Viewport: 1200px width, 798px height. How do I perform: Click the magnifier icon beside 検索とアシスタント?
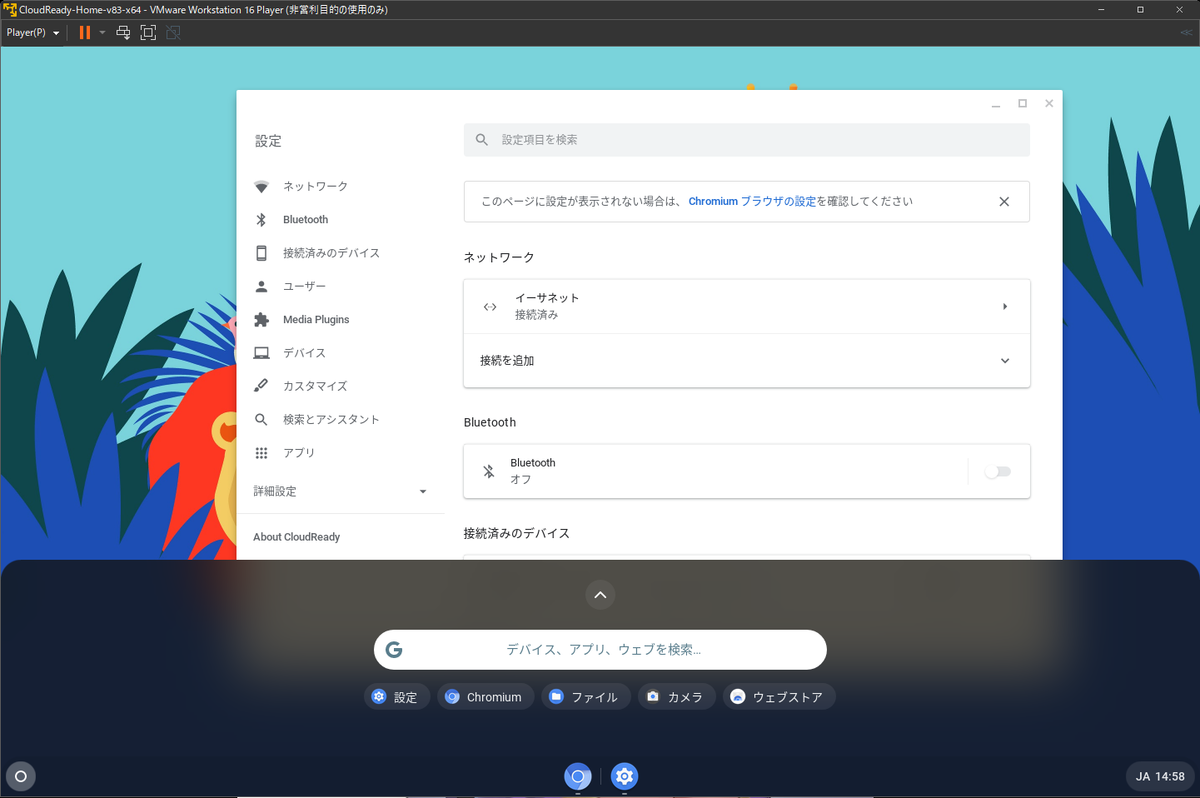[x=261, y=420]
